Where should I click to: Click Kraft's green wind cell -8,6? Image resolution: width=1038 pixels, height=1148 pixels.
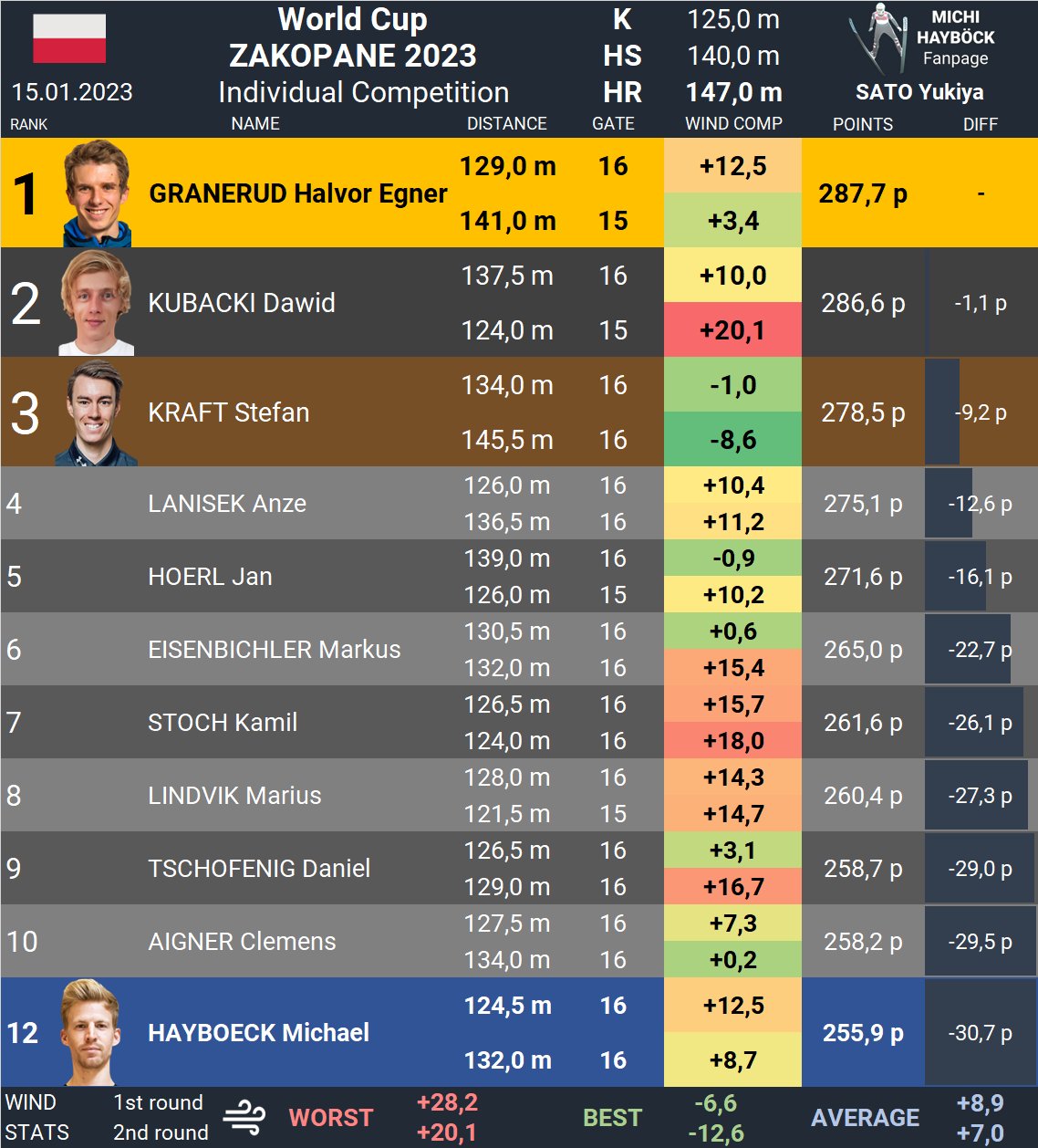pyautogui.click(x=733, y=439)
